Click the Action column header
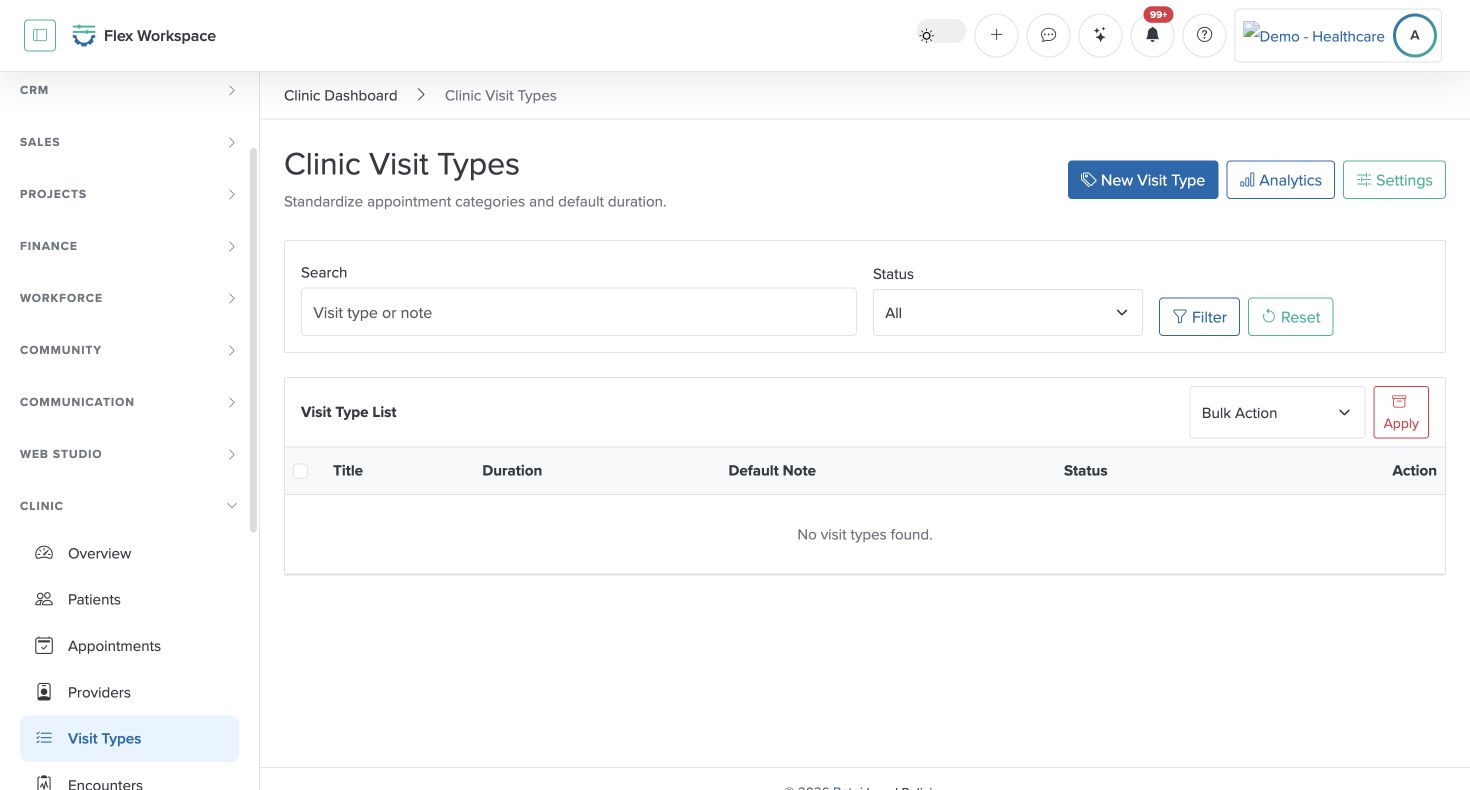Image resolution: width=1470 pixels, height=790 pixels. pos(1414,470)
